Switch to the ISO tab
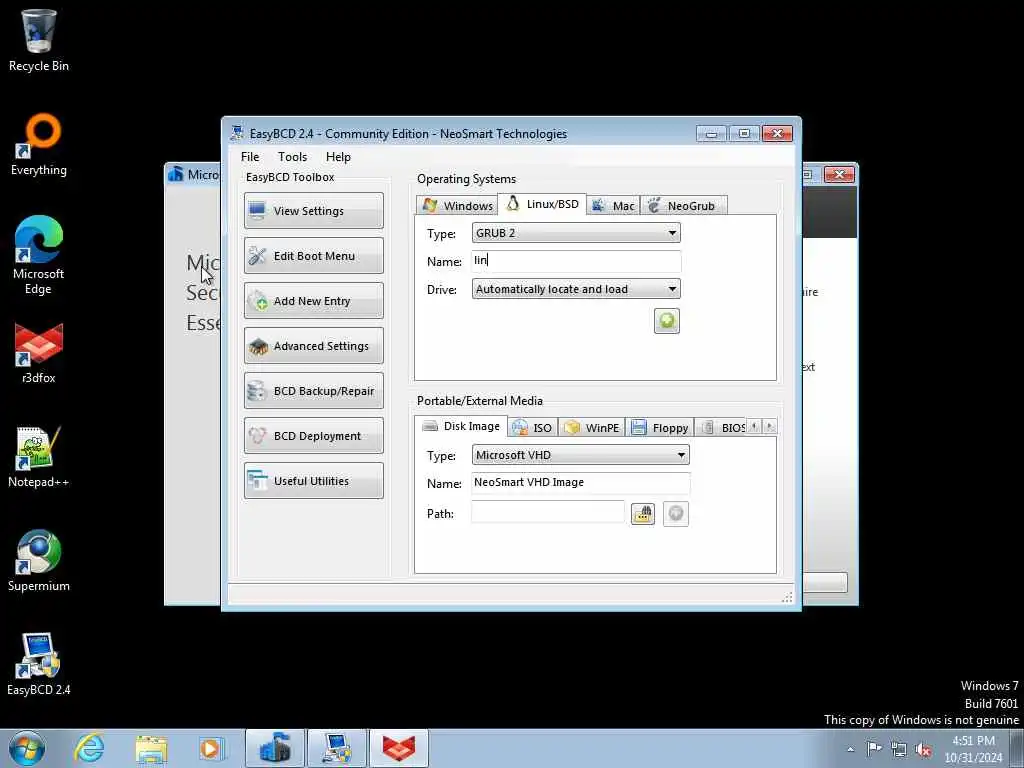This screenshot has width=1024, height=768. [533, 428]
